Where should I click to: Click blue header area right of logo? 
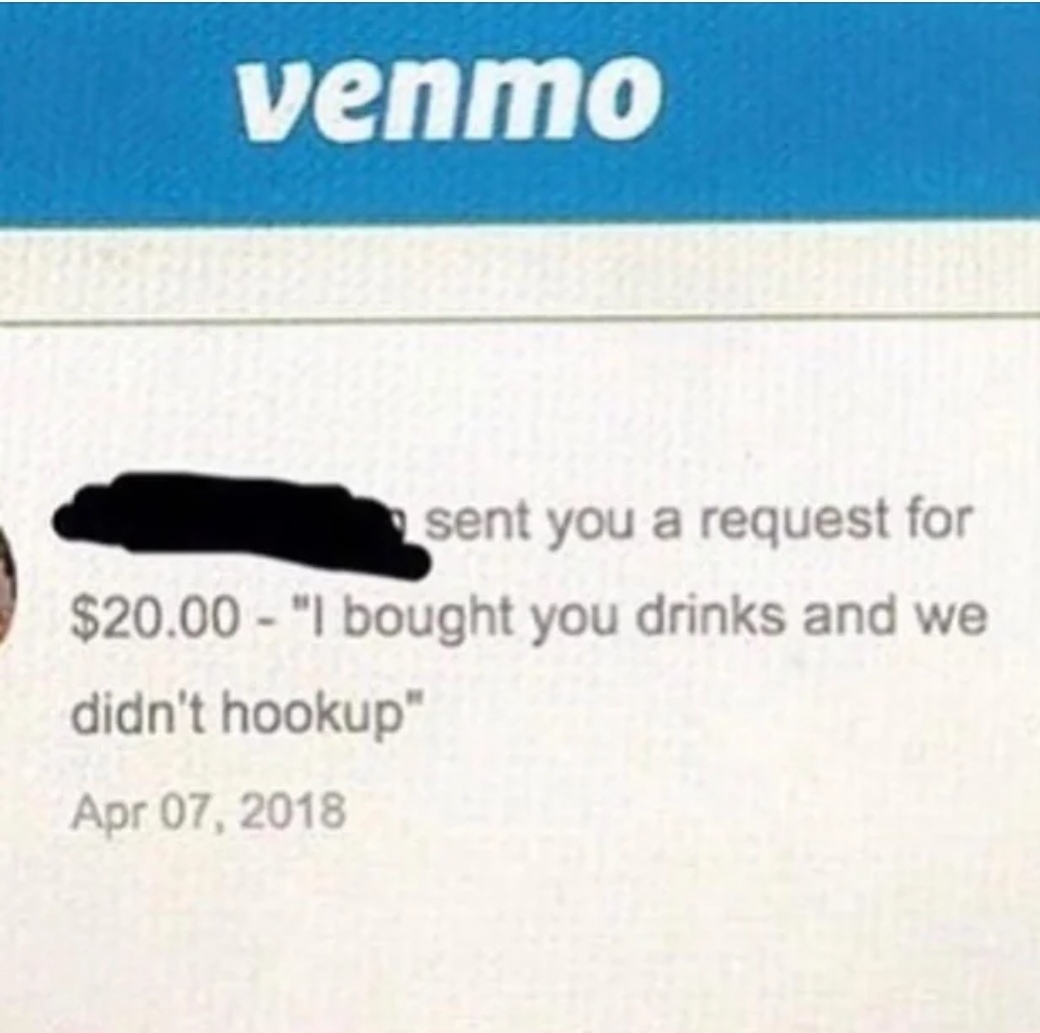tap(849, 106)
